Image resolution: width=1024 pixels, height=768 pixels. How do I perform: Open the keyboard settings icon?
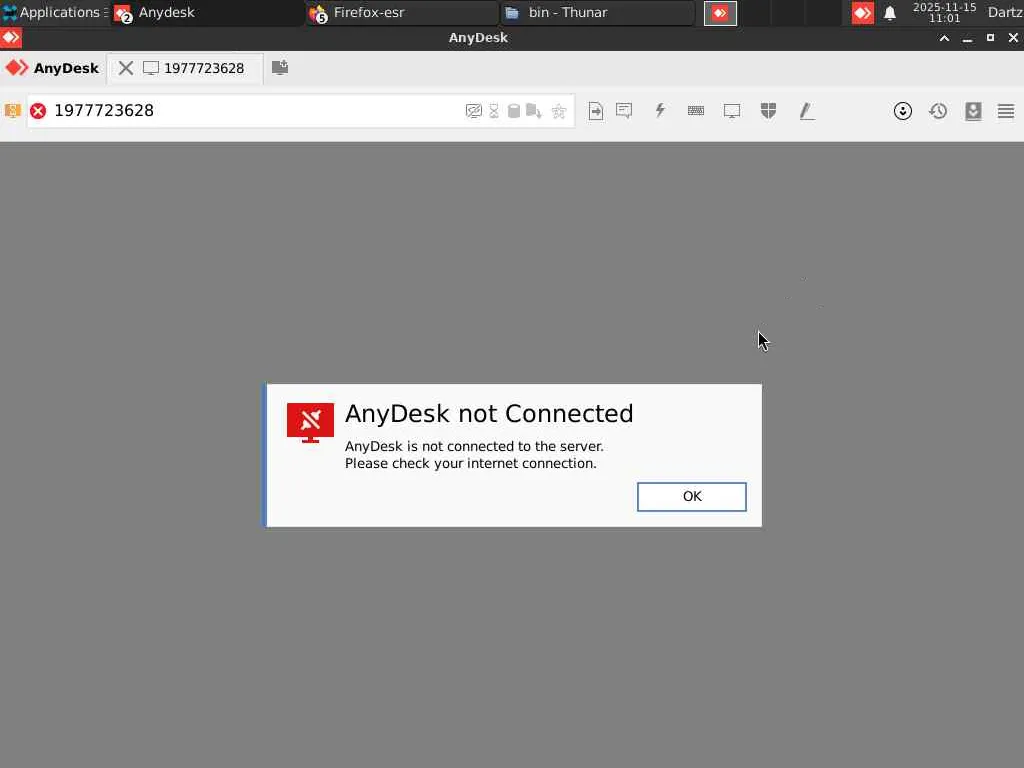pyautogui.click(x=696, y=111)
